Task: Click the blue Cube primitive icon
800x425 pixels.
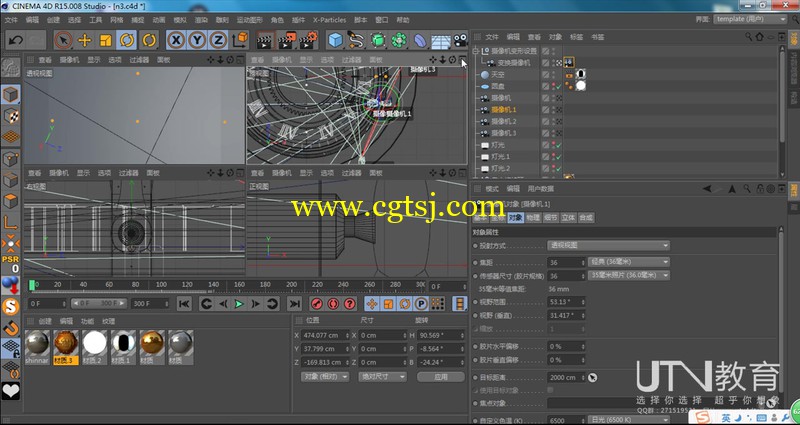Action: [335, 40]
